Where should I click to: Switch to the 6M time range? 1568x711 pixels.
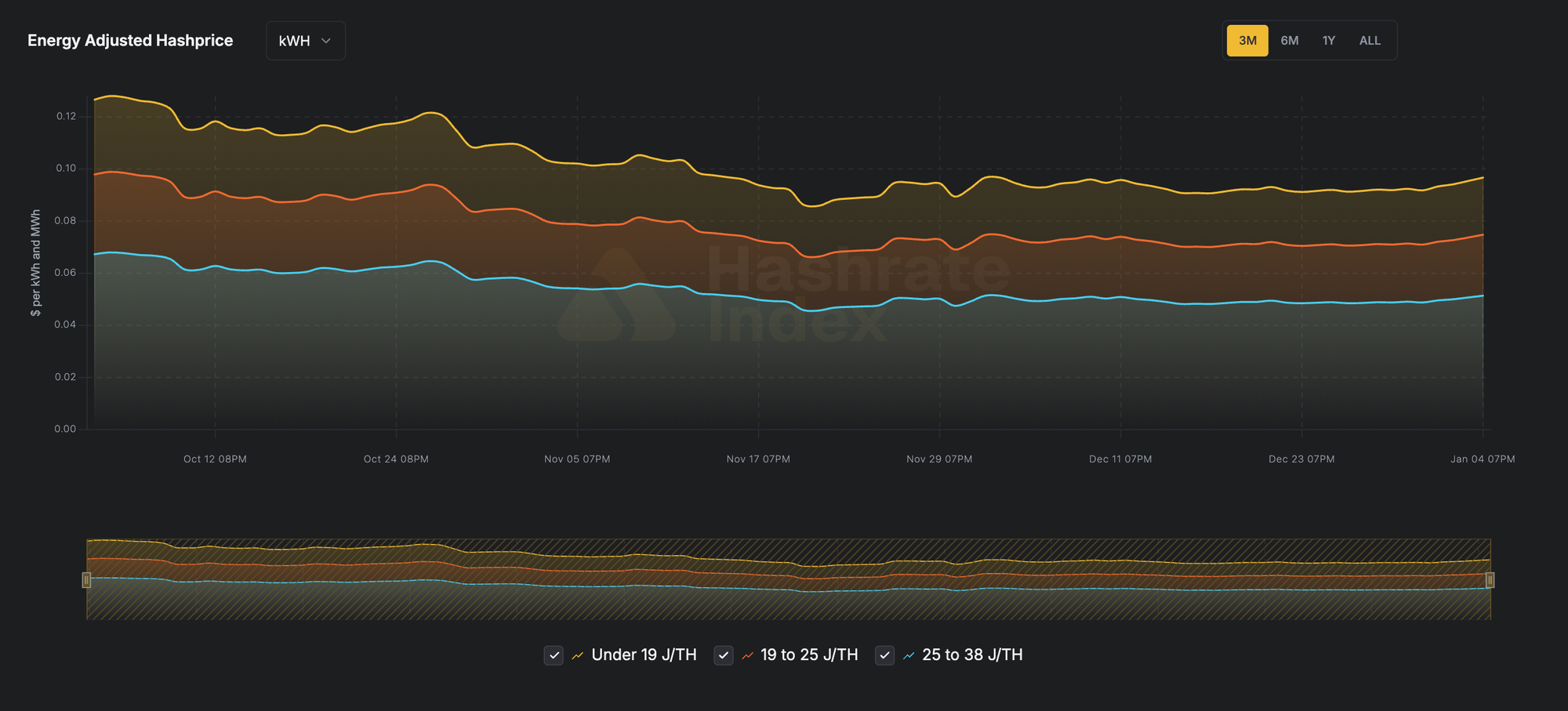coord(1290,41)
